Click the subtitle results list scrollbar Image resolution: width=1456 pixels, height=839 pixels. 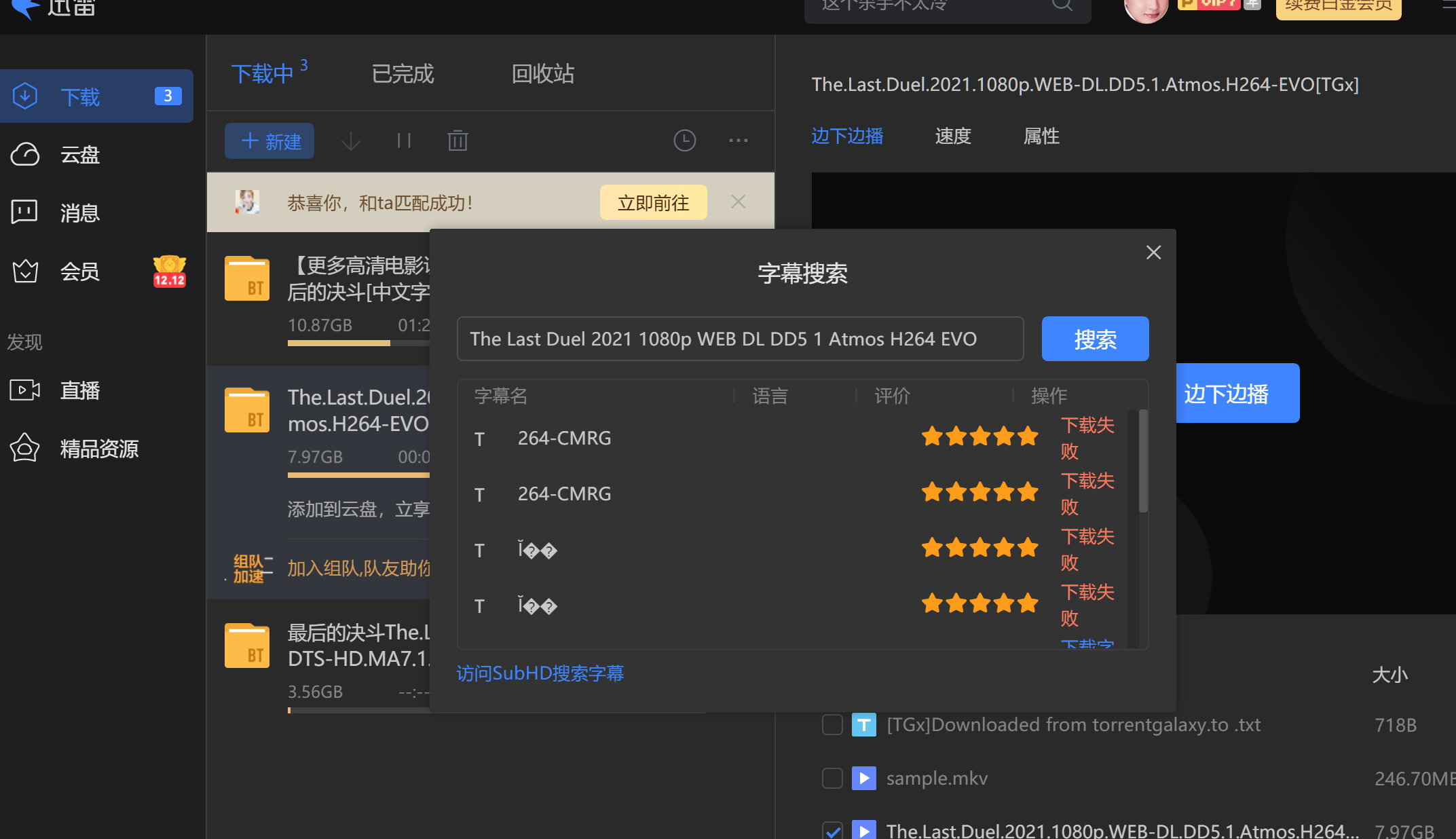pos(1143,462)
